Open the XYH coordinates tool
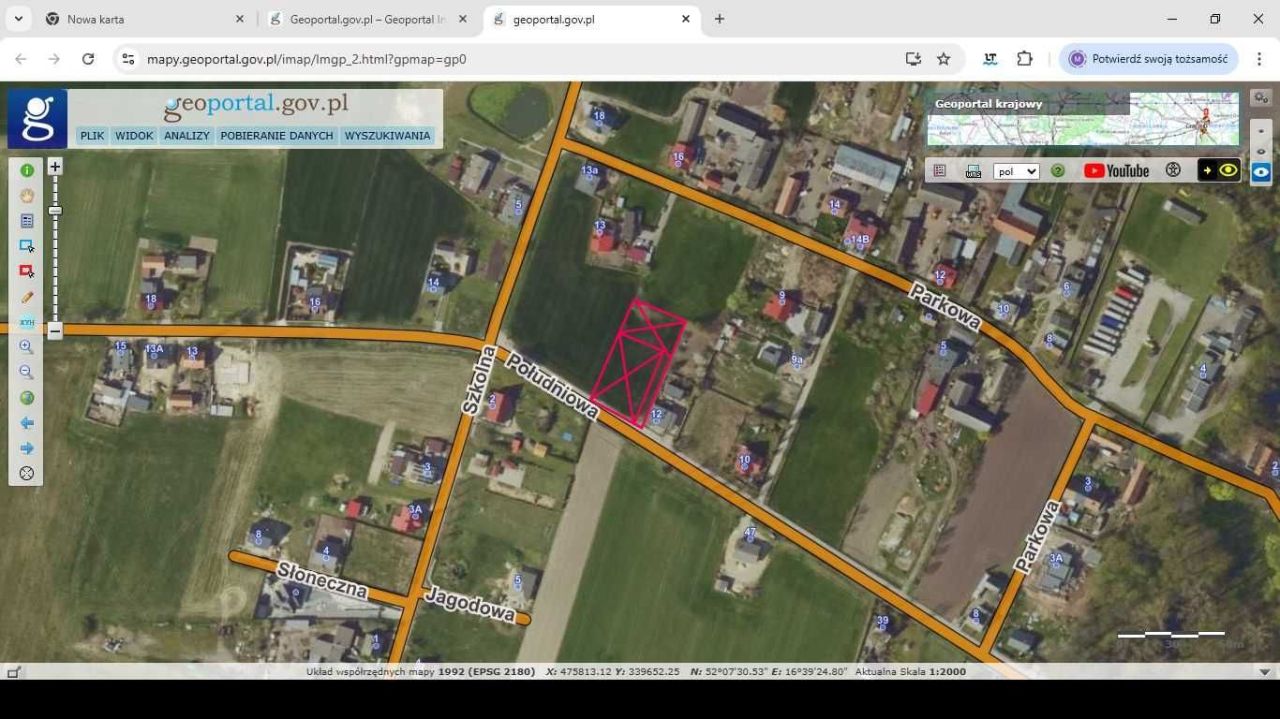The height and width of the screenshot is (719, 1280). 27,322
